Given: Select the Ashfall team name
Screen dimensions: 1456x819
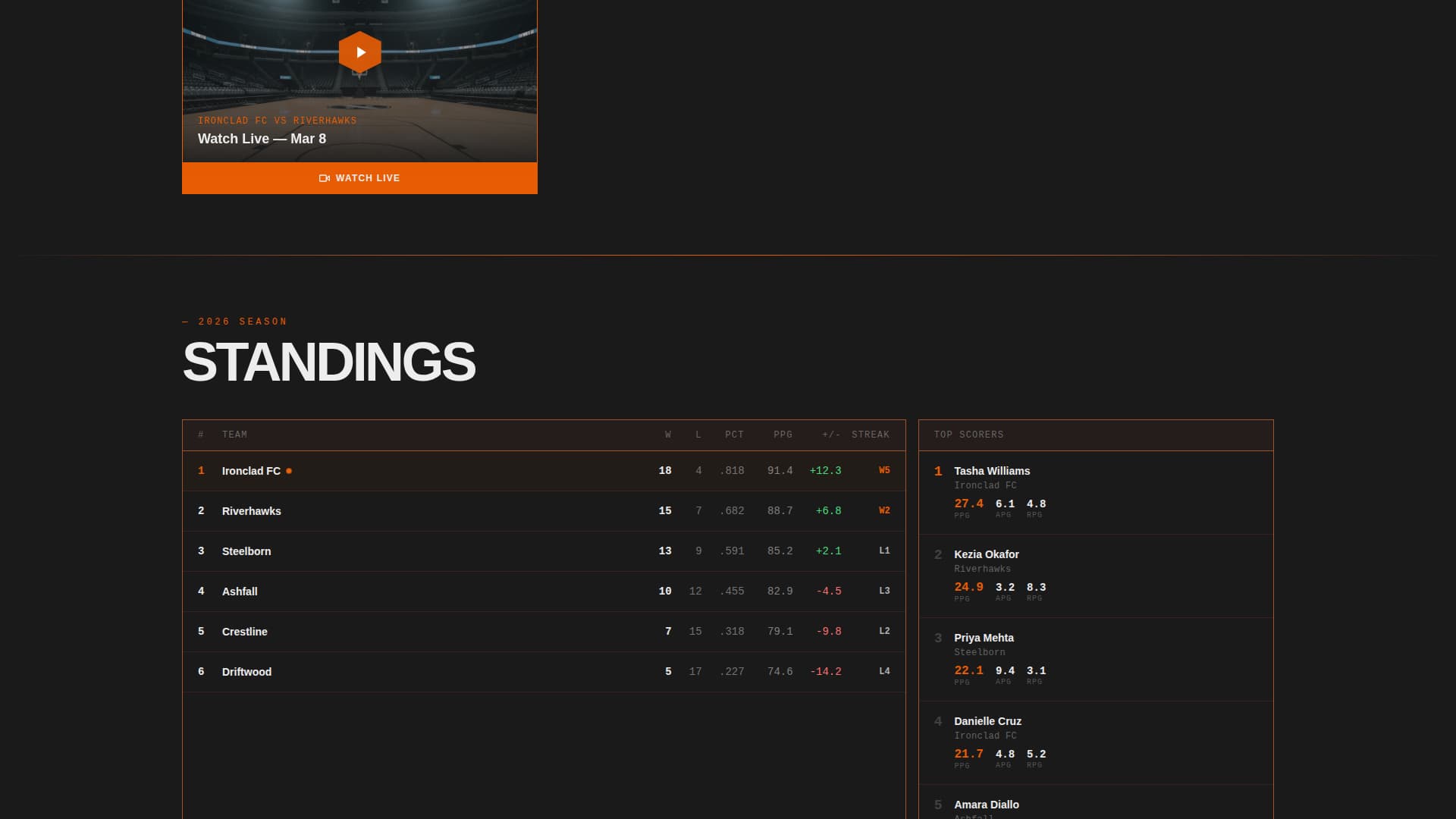Looking at the screenshot, I should point(240,591).
